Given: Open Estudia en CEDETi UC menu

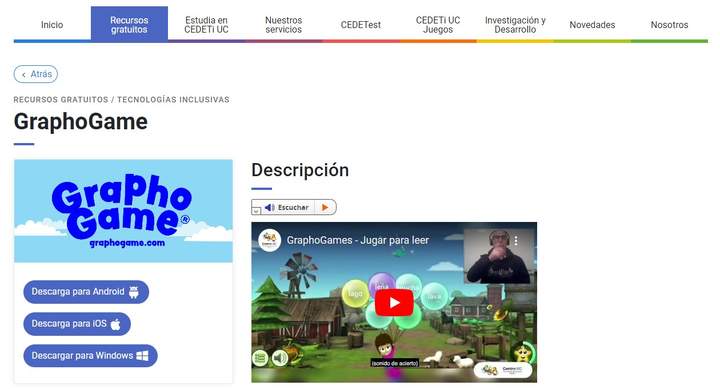Looking at the screenshot, I should click(x=206, y=25).
